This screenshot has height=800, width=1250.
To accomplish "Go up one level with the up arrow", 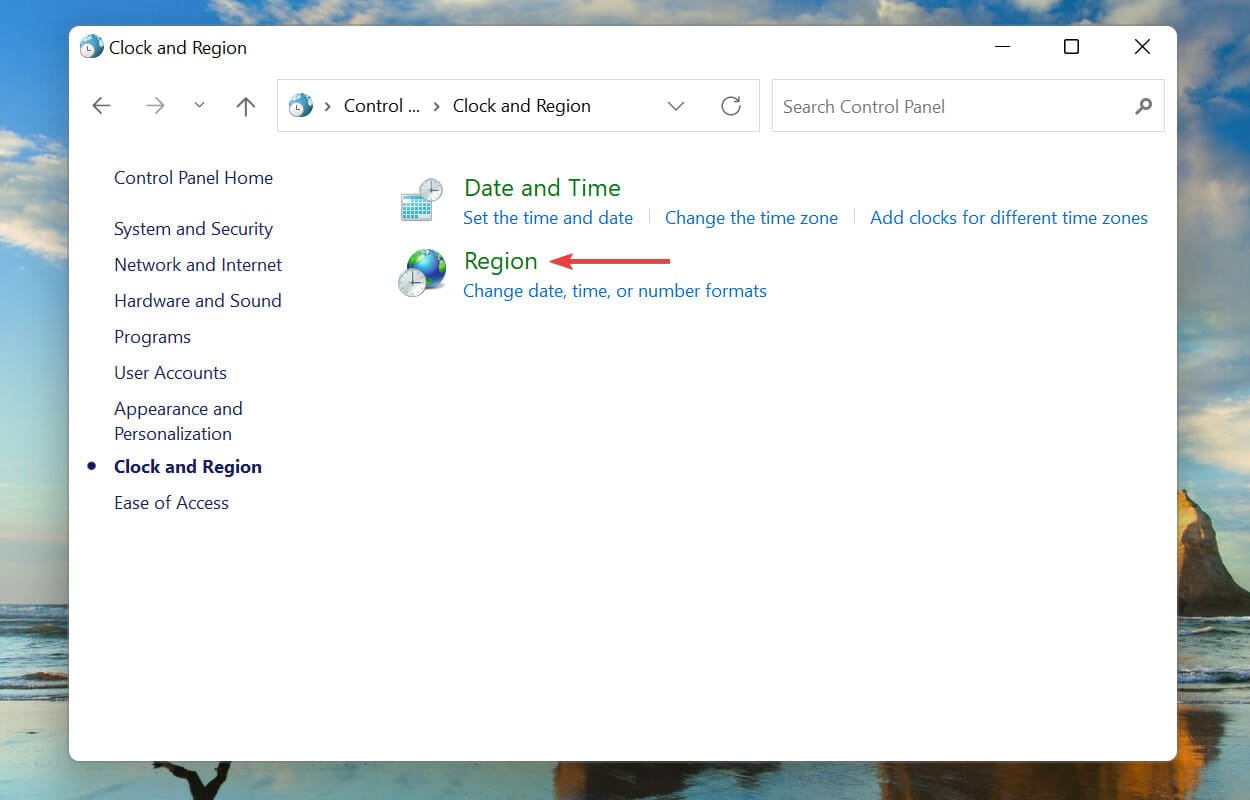I will tap(245, 105).
